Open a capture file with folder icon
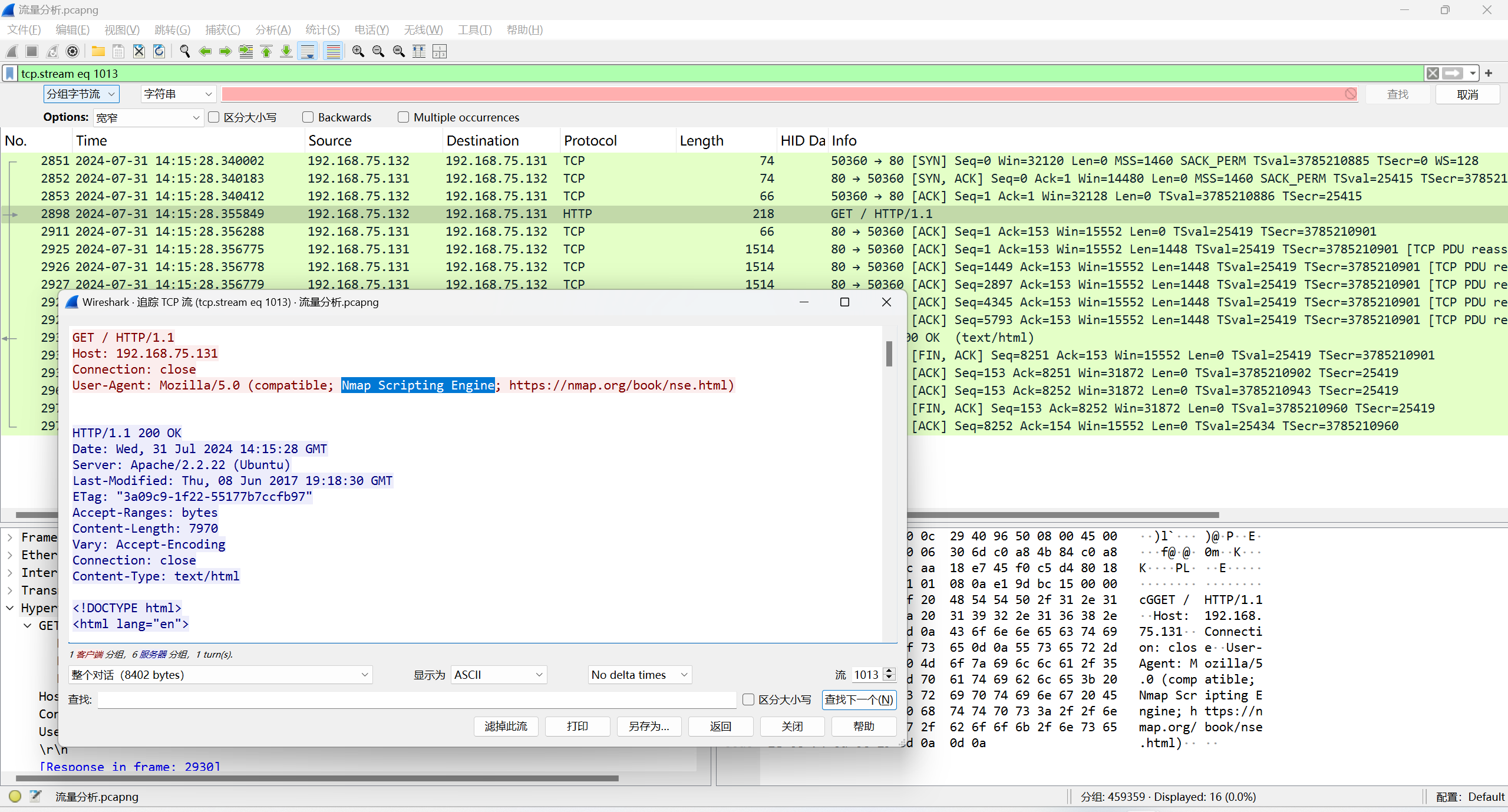This screenshot has width=1508, height=812. 98,52
